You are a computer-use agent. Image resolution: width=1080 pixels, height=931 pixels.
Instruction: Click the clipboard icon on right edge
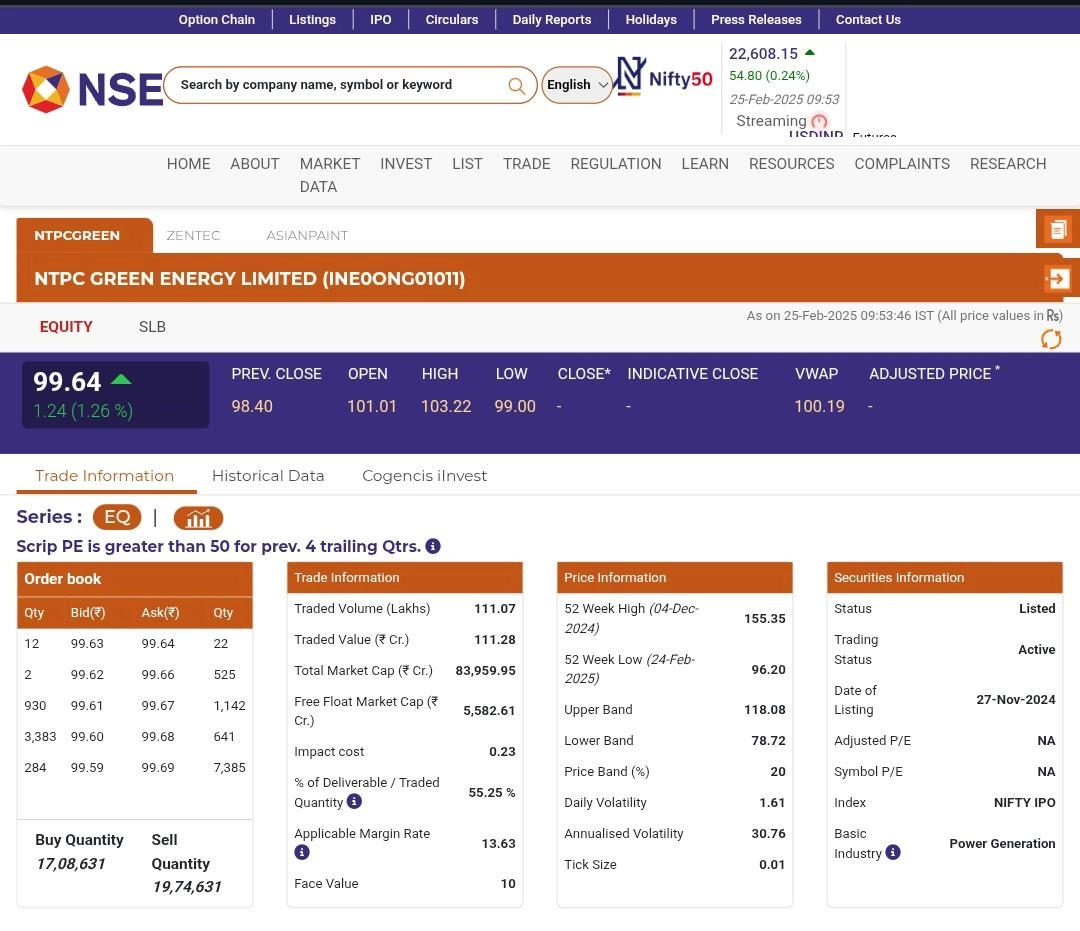[1057, 229]
